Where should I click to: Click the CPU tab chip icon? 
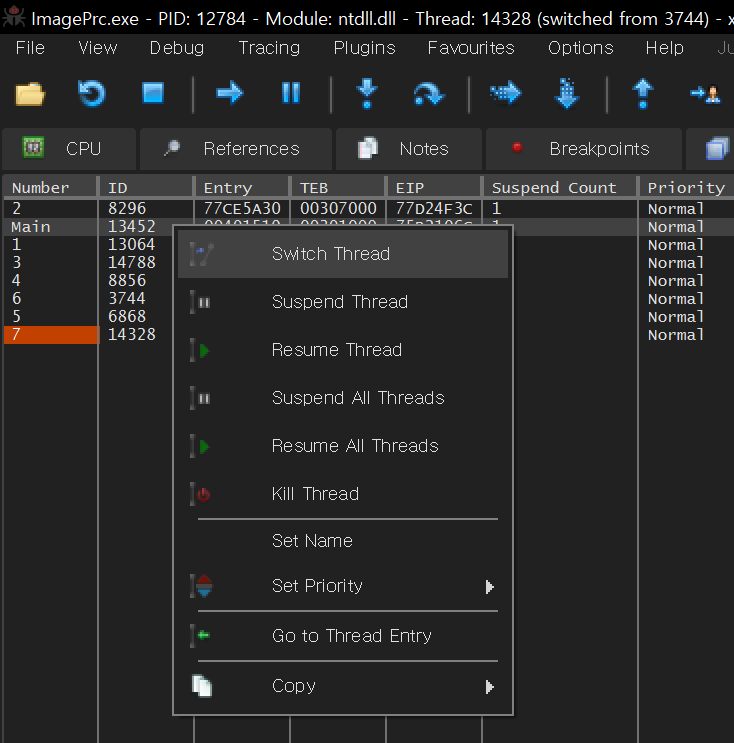(x=33, y=148)
